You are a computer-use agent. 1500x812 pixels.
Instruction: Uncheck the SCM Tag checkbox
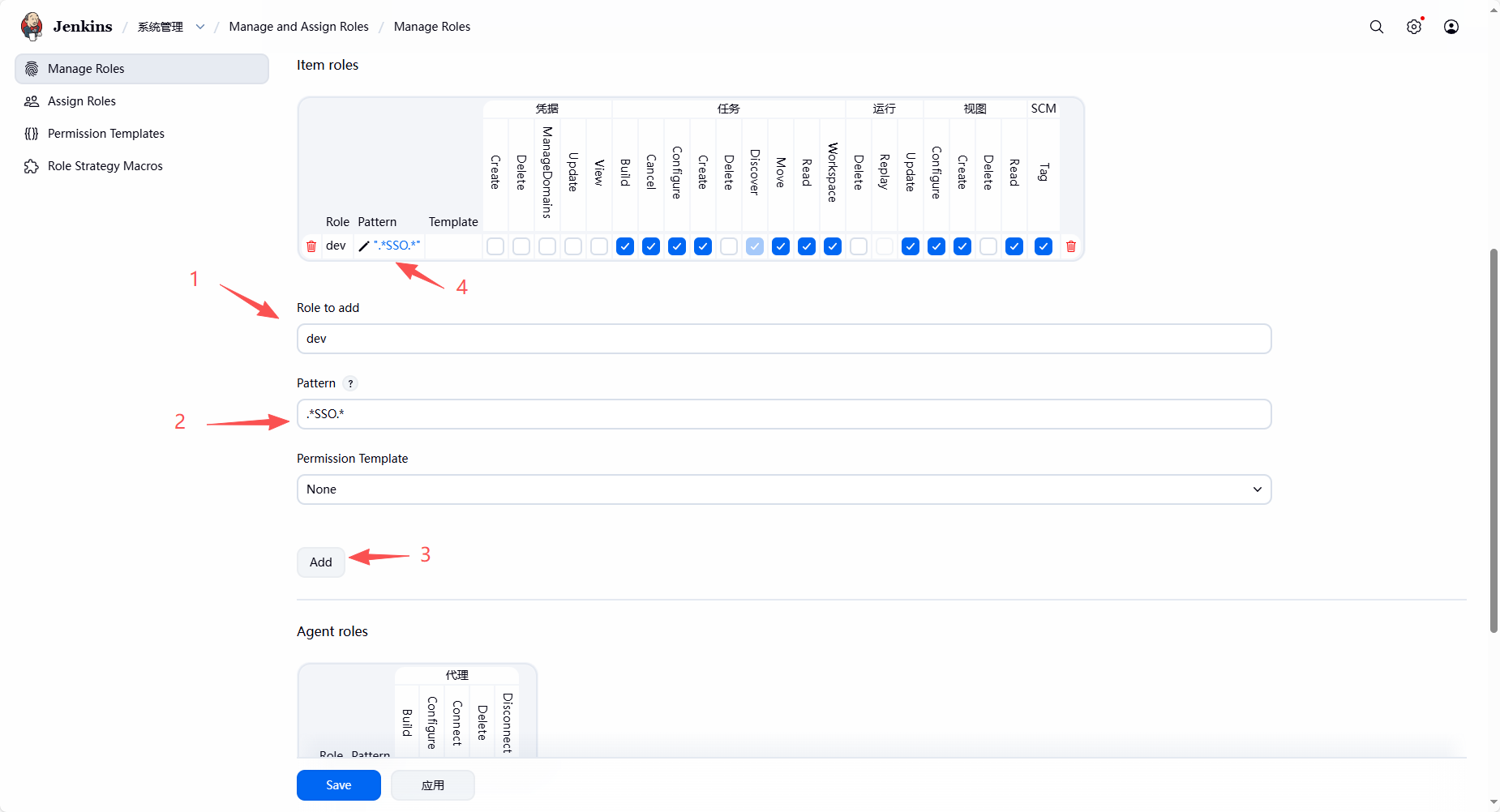1043,246
